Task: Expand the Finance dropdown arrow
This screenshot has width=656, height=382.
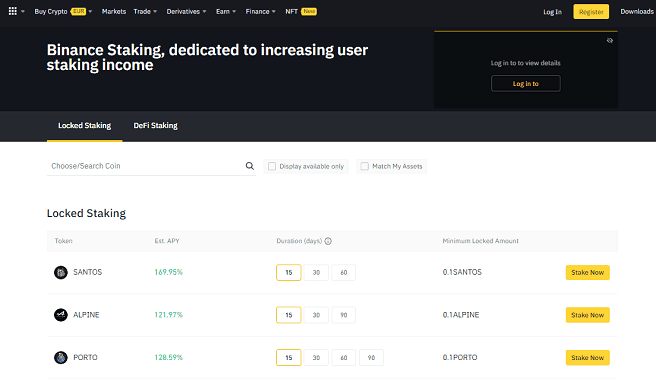Action: (274, 12)
